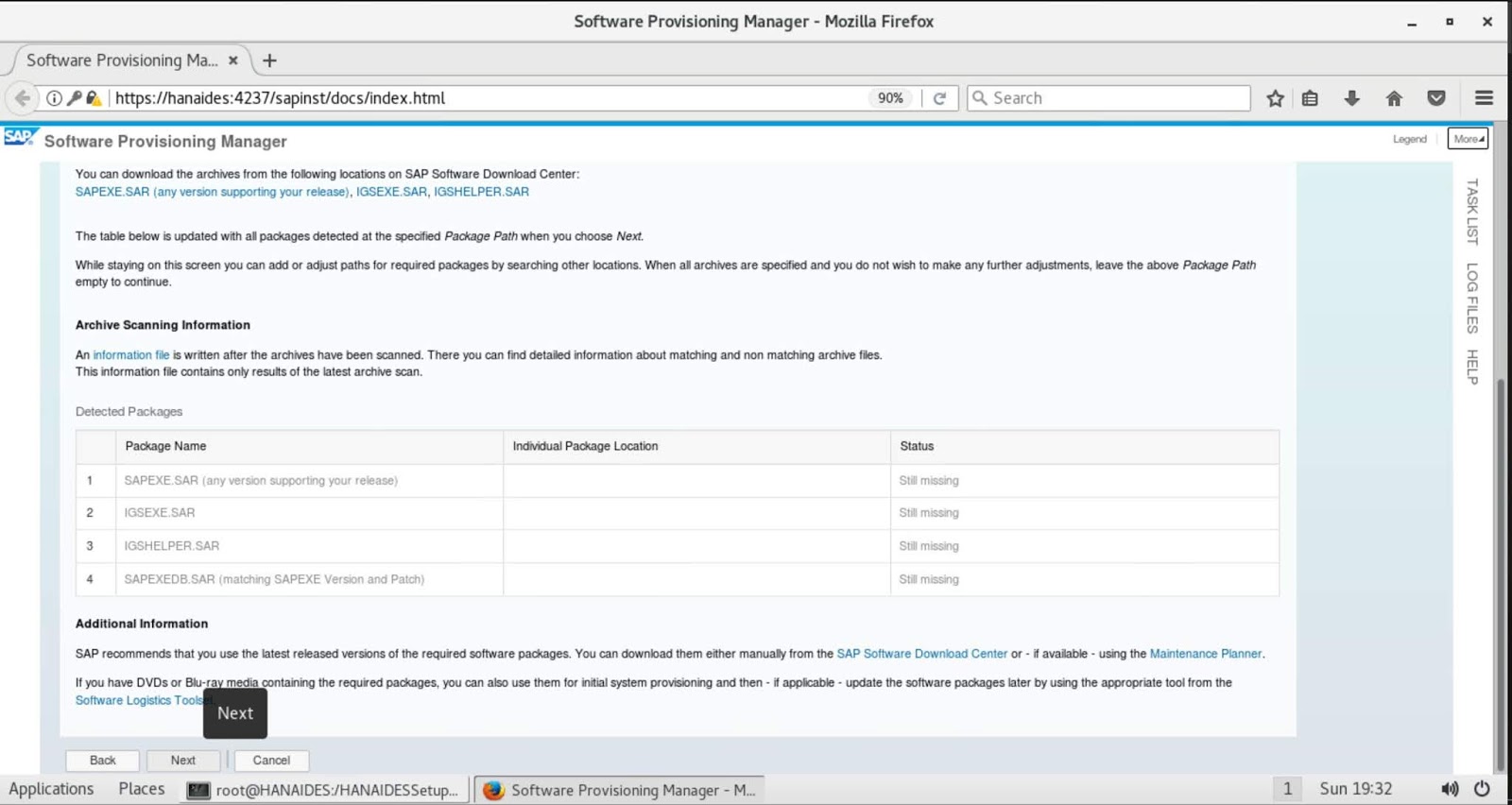This screenshot has height=805, width=1512.
Task: Open the Maintenance Planner link
Action: (x=1205, y=654)
